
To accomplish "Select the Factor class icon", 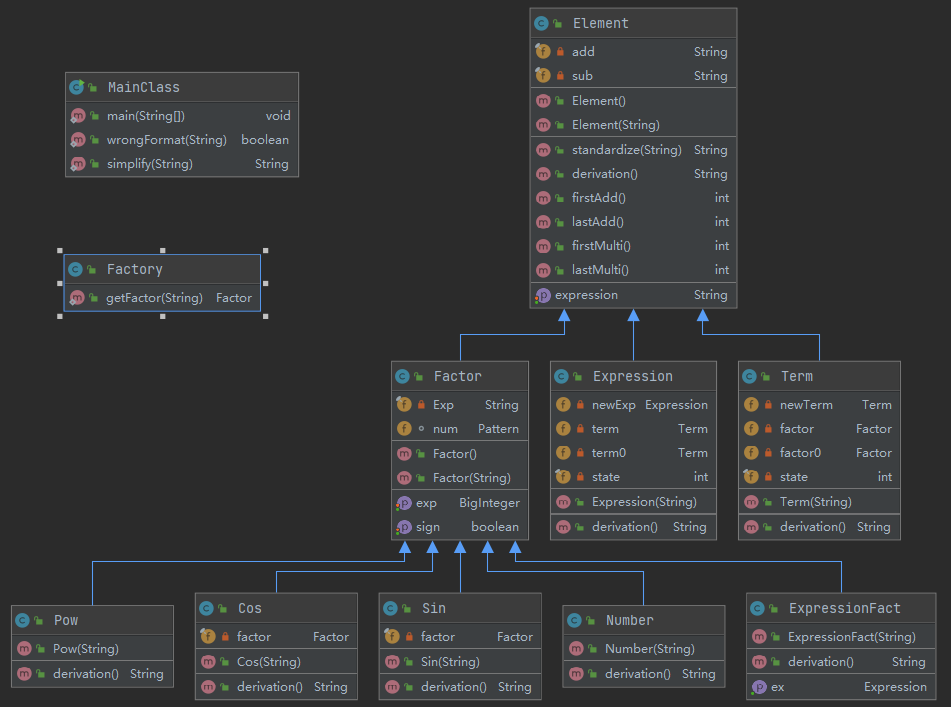I will pos(402,377).
